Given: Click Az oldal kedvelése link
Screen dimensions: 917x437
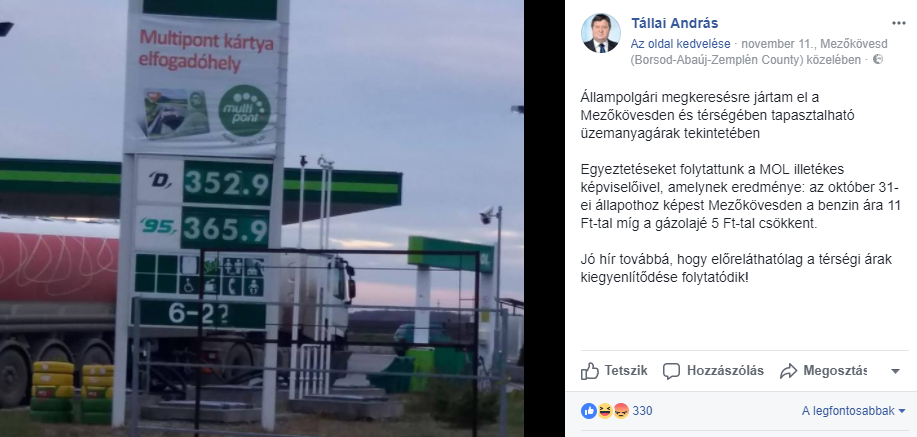Looking at the screenshot, I should pos(680,44).
